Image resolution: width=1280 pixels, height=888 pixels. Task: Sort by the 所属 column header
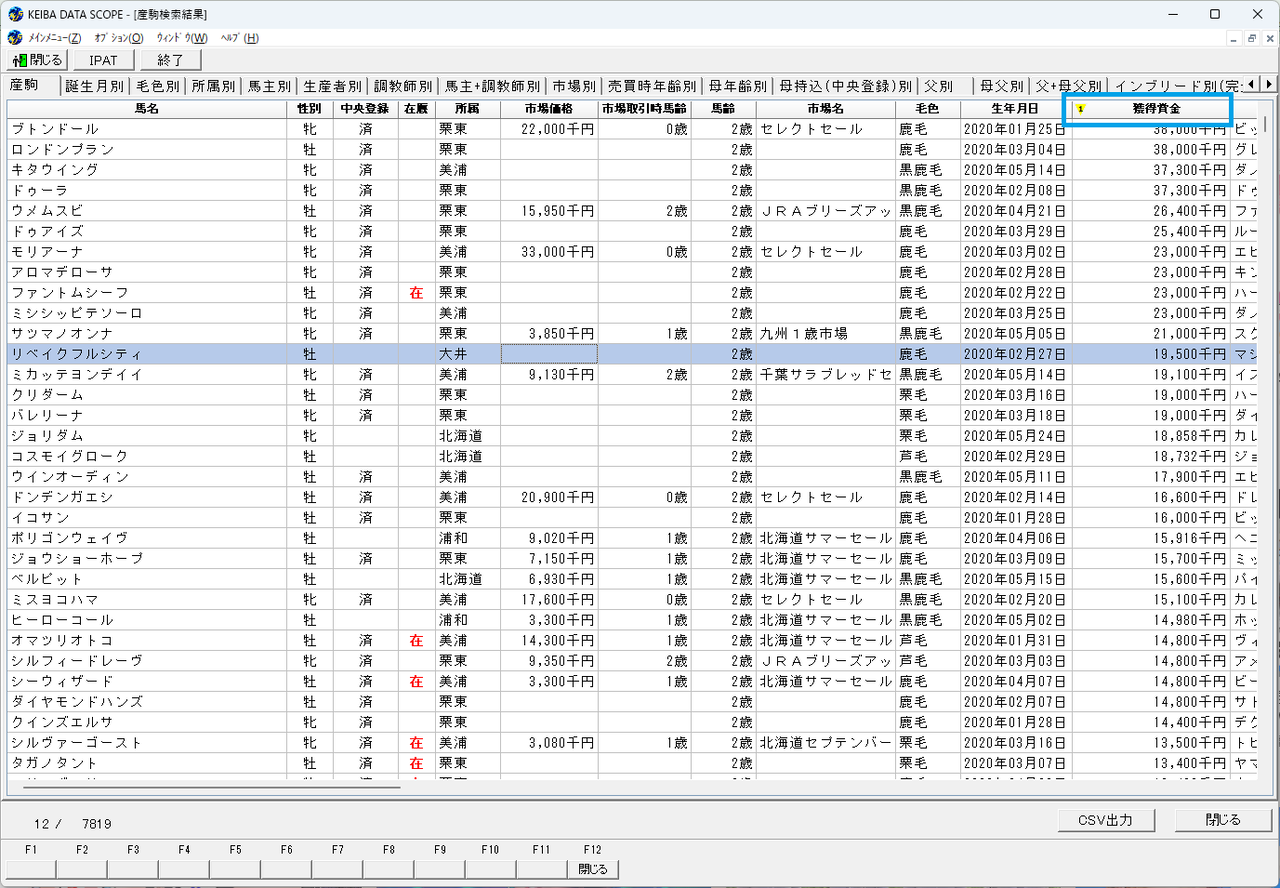coord(468,108)
